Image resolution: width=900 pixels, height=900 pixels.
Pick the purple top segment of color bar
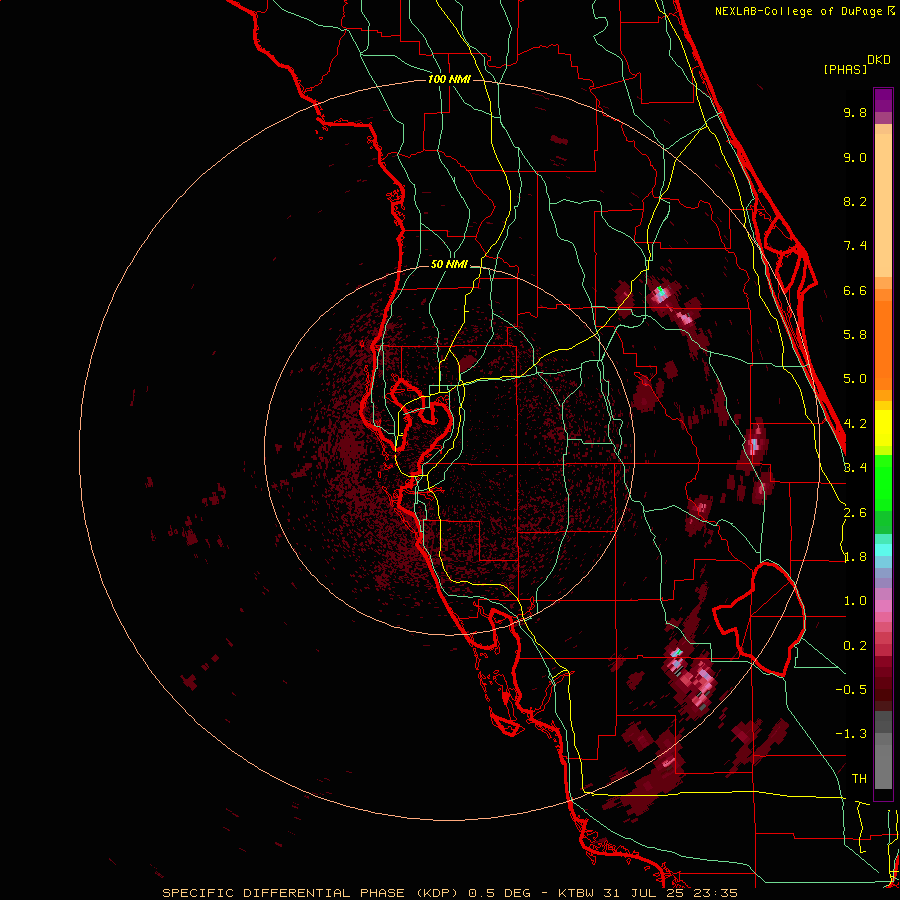[x=883, y=99]
